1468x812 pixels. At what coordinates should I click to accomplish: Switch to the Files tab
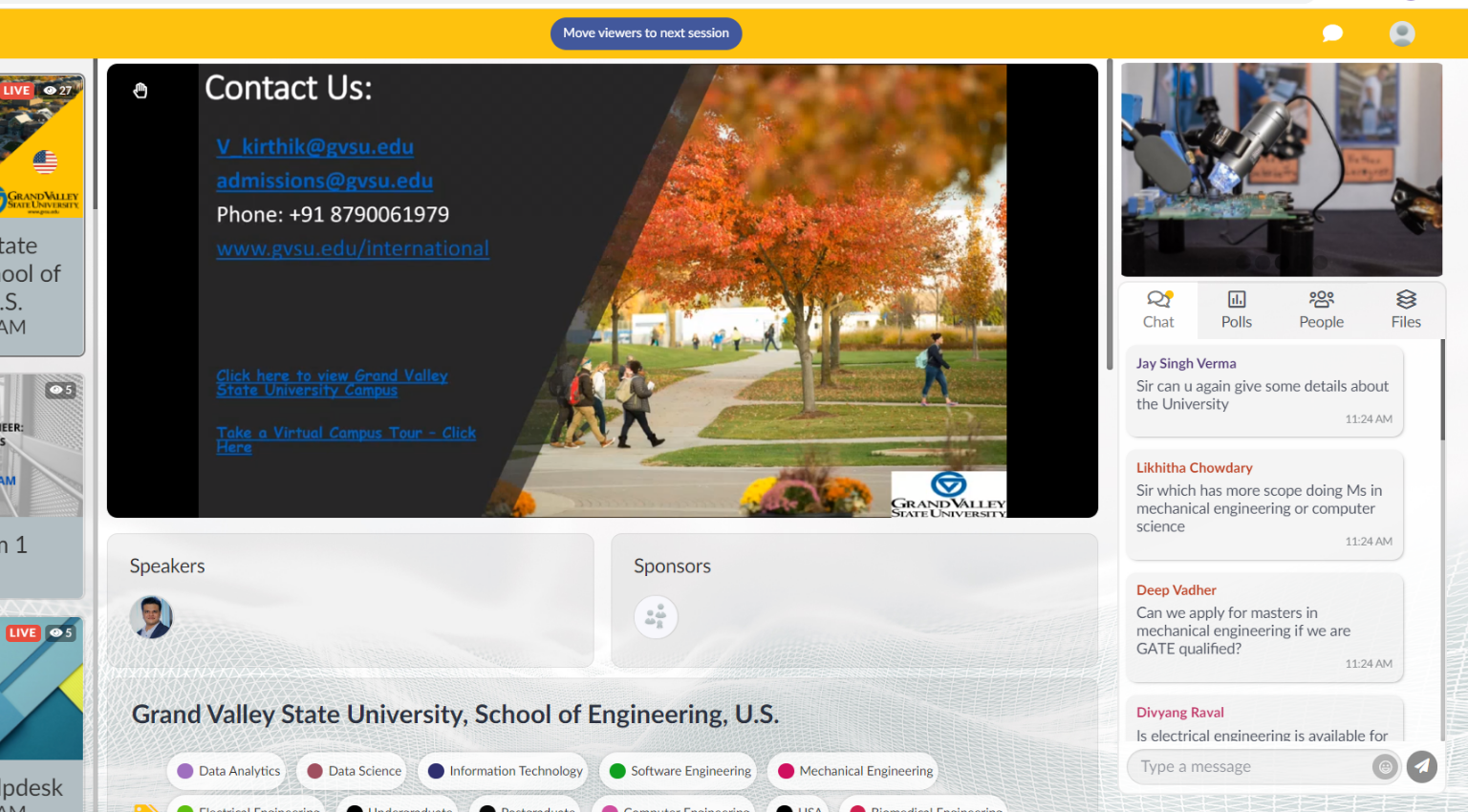(1406, 310)
